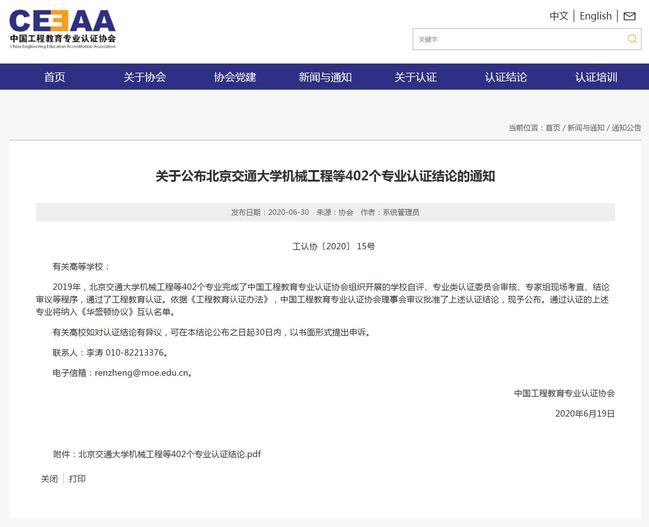This screenshot has width=649, height=527.
Task: Click the article title heading
Action: coord(325,176)
